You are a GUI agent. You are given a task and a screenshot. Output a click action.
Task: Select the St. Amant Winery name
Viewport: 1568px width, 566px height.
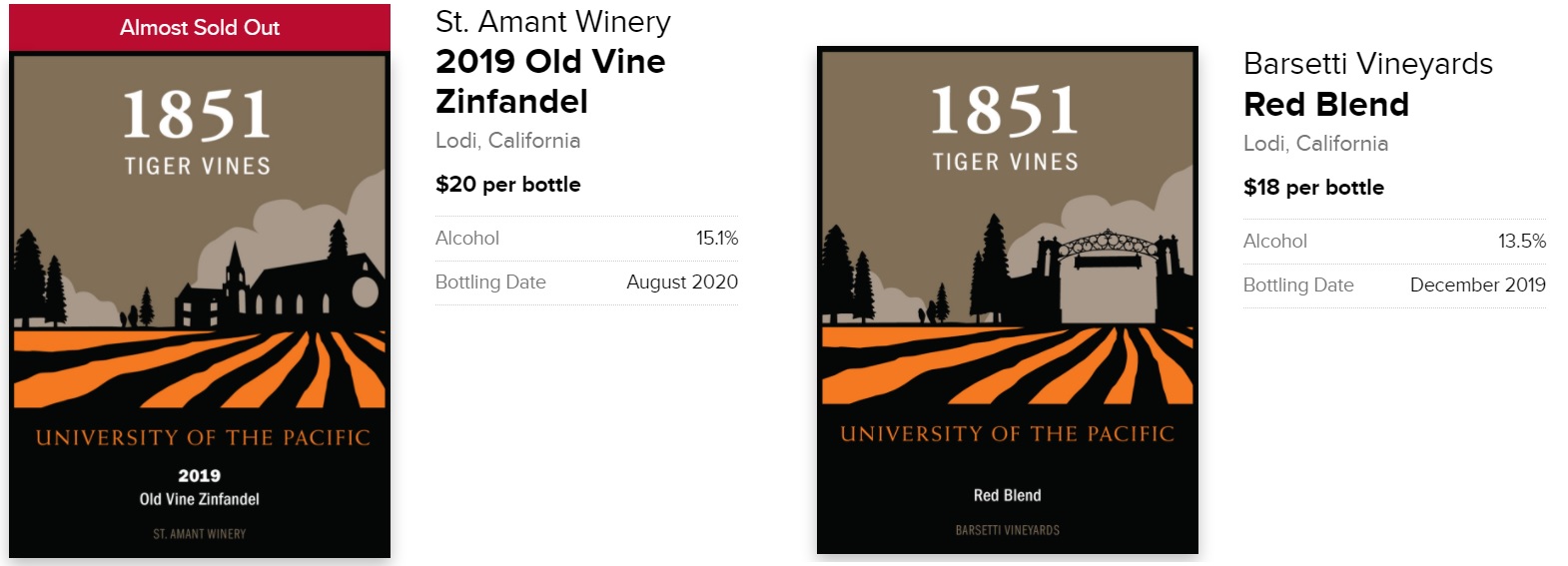click(552, 22)
